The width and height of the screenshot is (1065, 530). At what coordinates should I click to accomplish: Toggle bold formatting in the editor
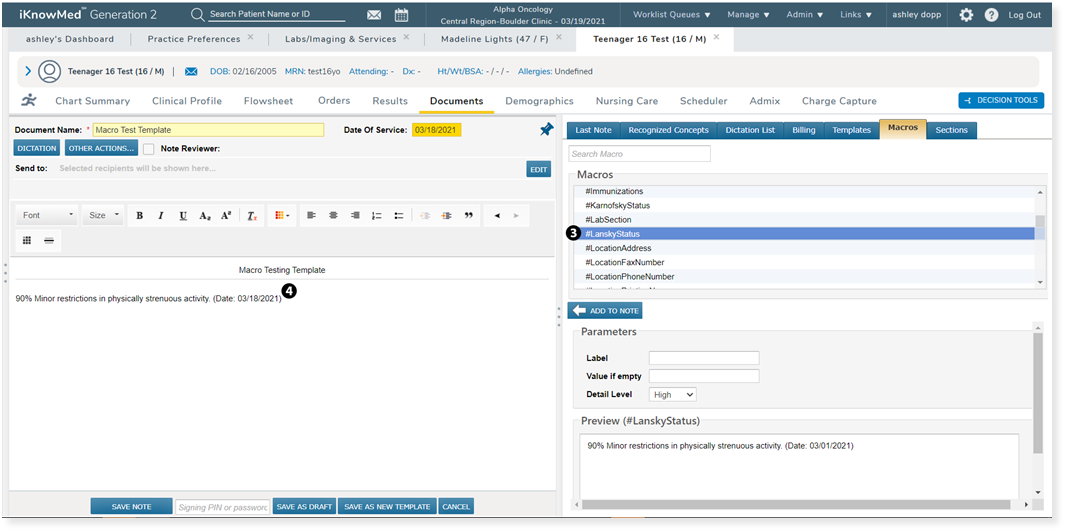[139, 215]
